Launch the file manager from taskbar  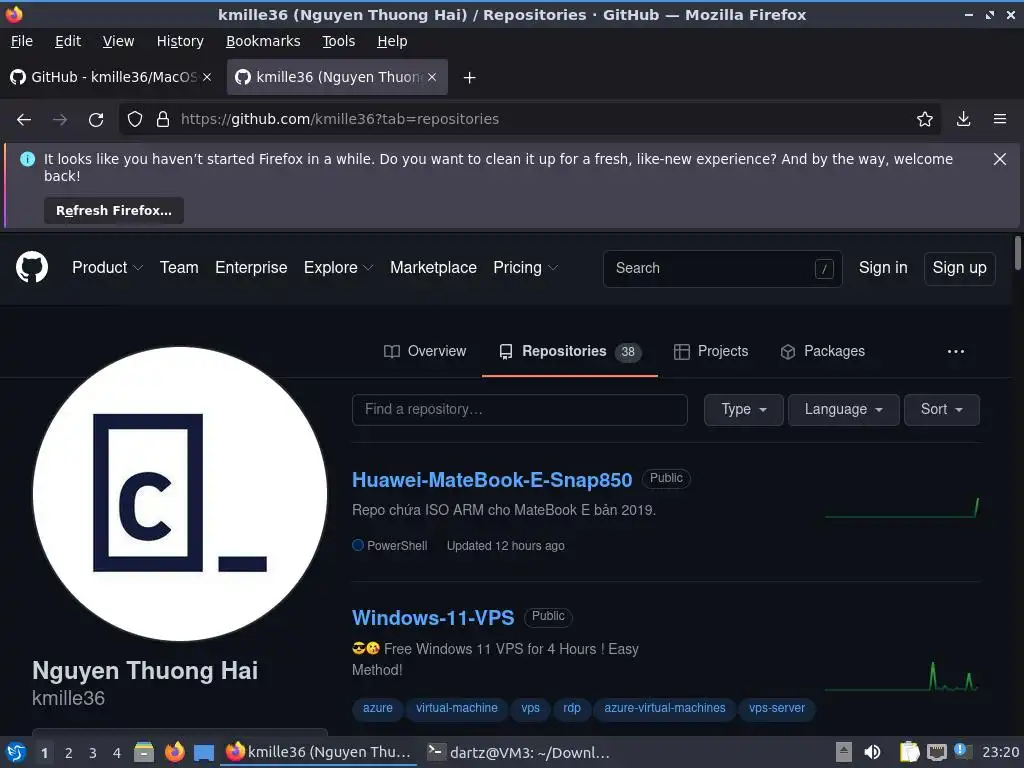[144, 752]
